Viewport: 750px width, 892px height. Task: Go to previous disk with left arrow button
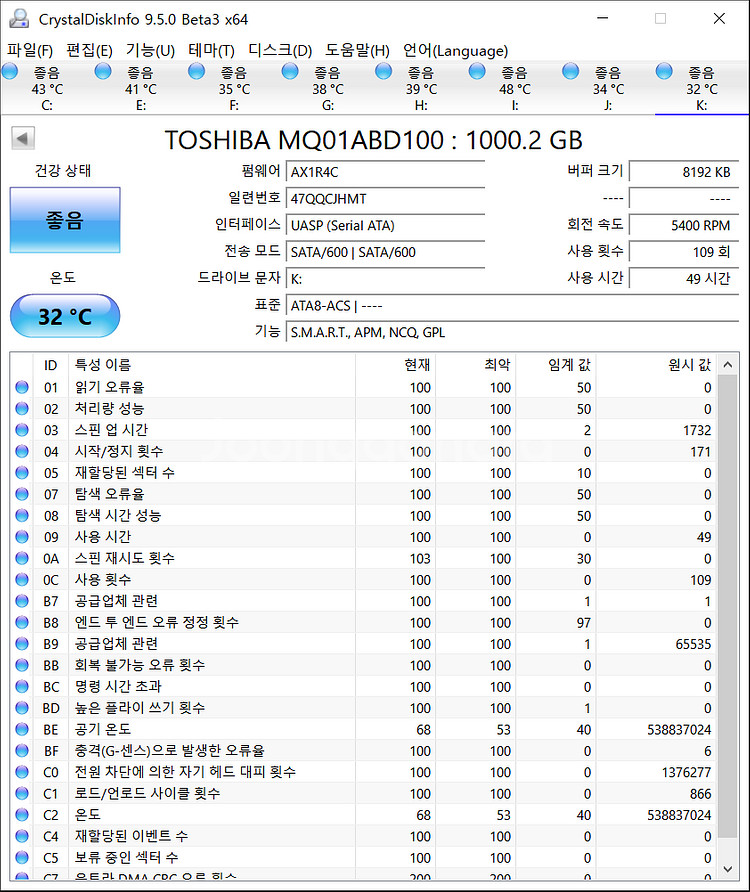pos(23,138)
